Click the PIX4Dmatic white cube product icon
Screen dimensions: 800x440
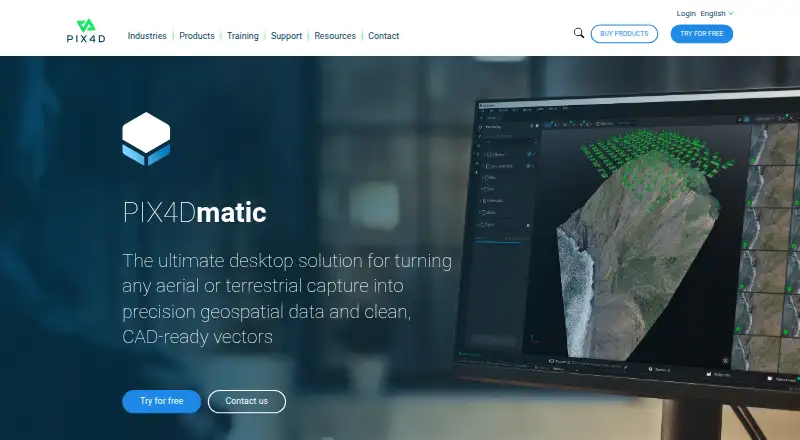coord(146,139)
